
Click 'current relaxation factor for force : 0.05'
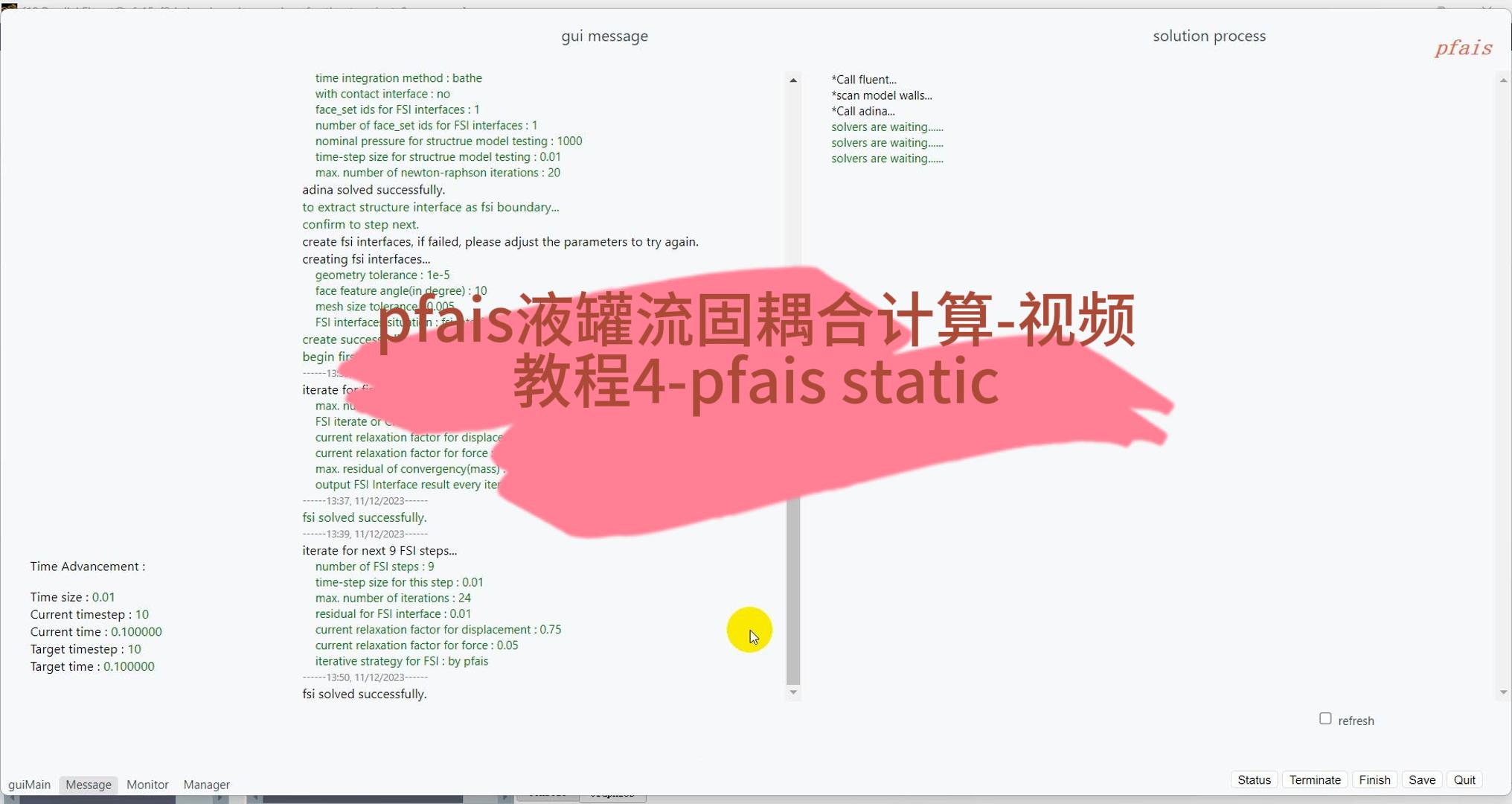(417, 645)
